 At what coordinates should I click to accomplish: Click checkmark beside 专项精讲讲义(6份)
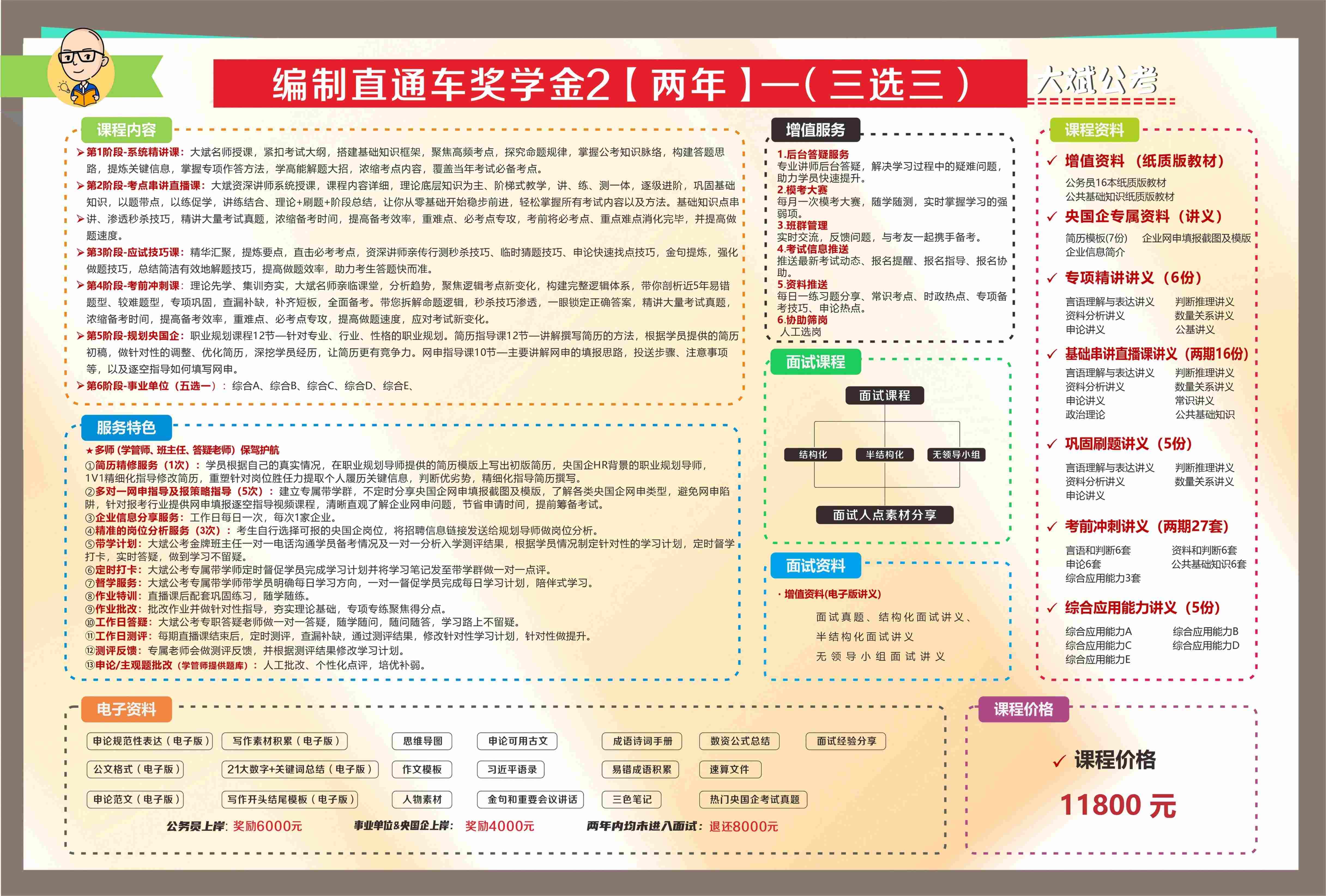point(1052,278)
